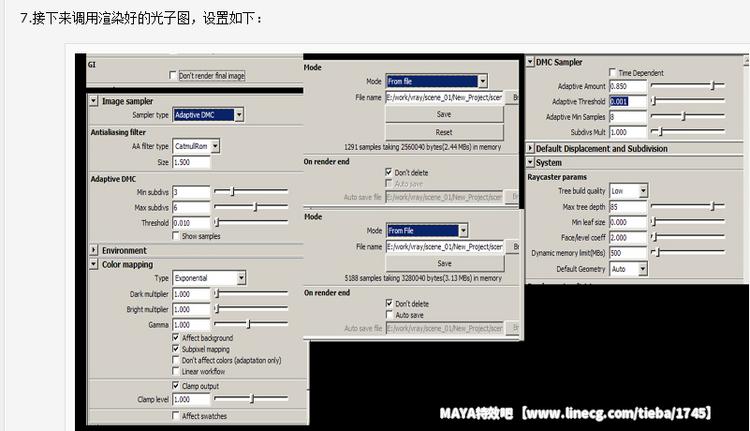The width and height of the screenshot is (750, 431).
Task: Adjust the Adaptive DMC Threshold slider
Action: coord(217,222)
